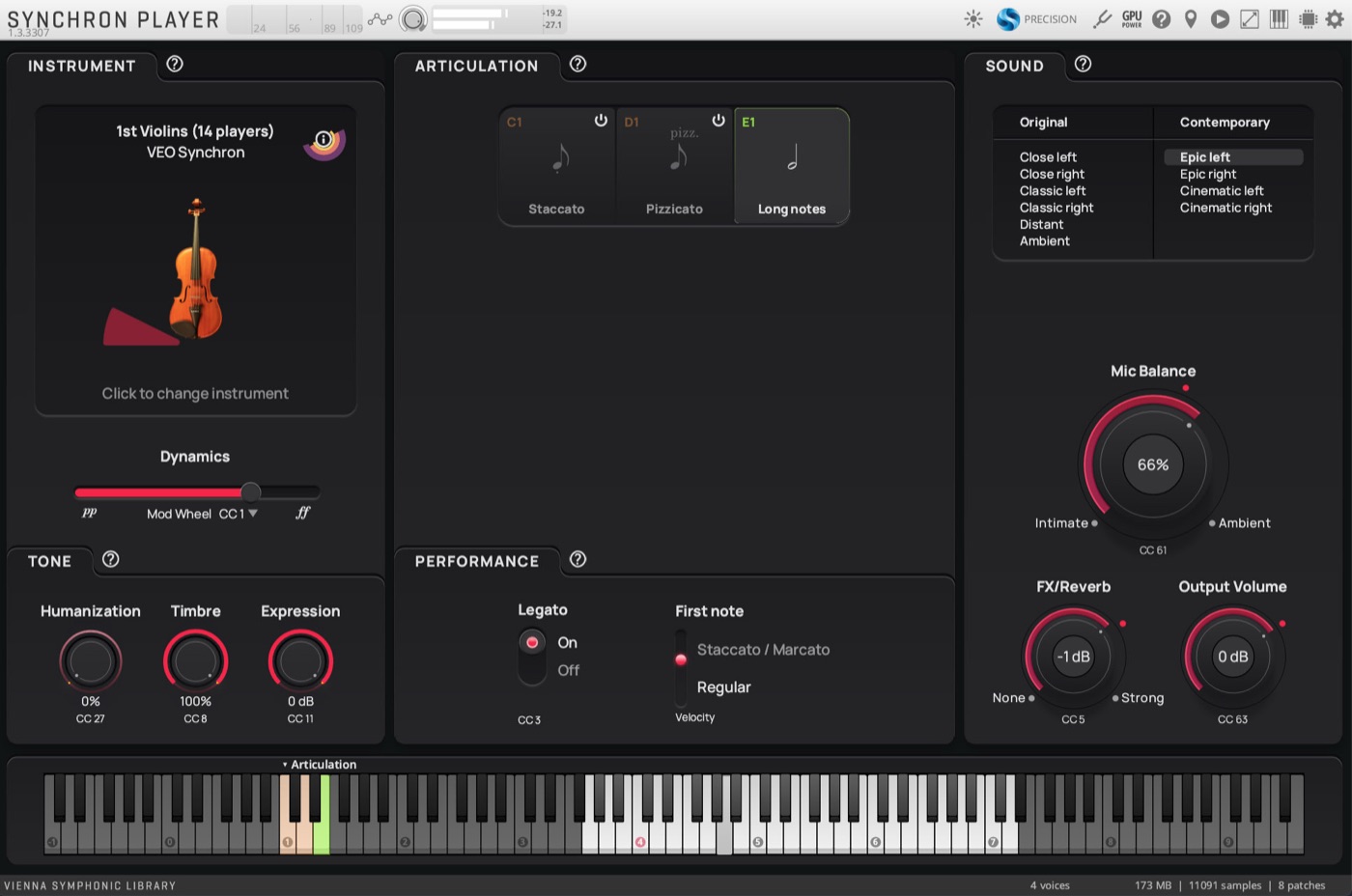Open help from the top bar question mark
1352x896 pixels.
pyautogui.click(x=1162, y=19)
